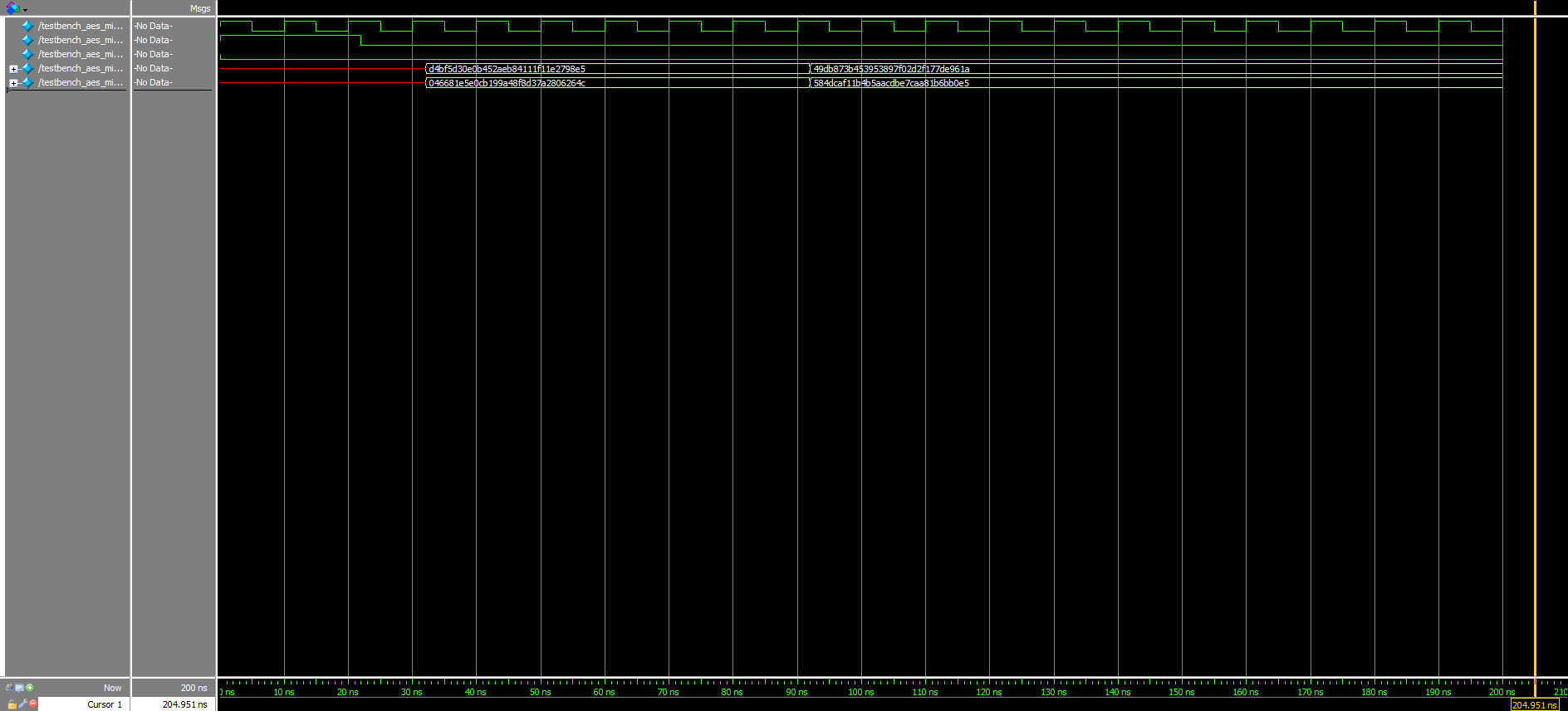The image size is (1568, 711).
Task: Toggle the cursor lock padlock icon
Action: pyautogui.click(x=12, y=704)
